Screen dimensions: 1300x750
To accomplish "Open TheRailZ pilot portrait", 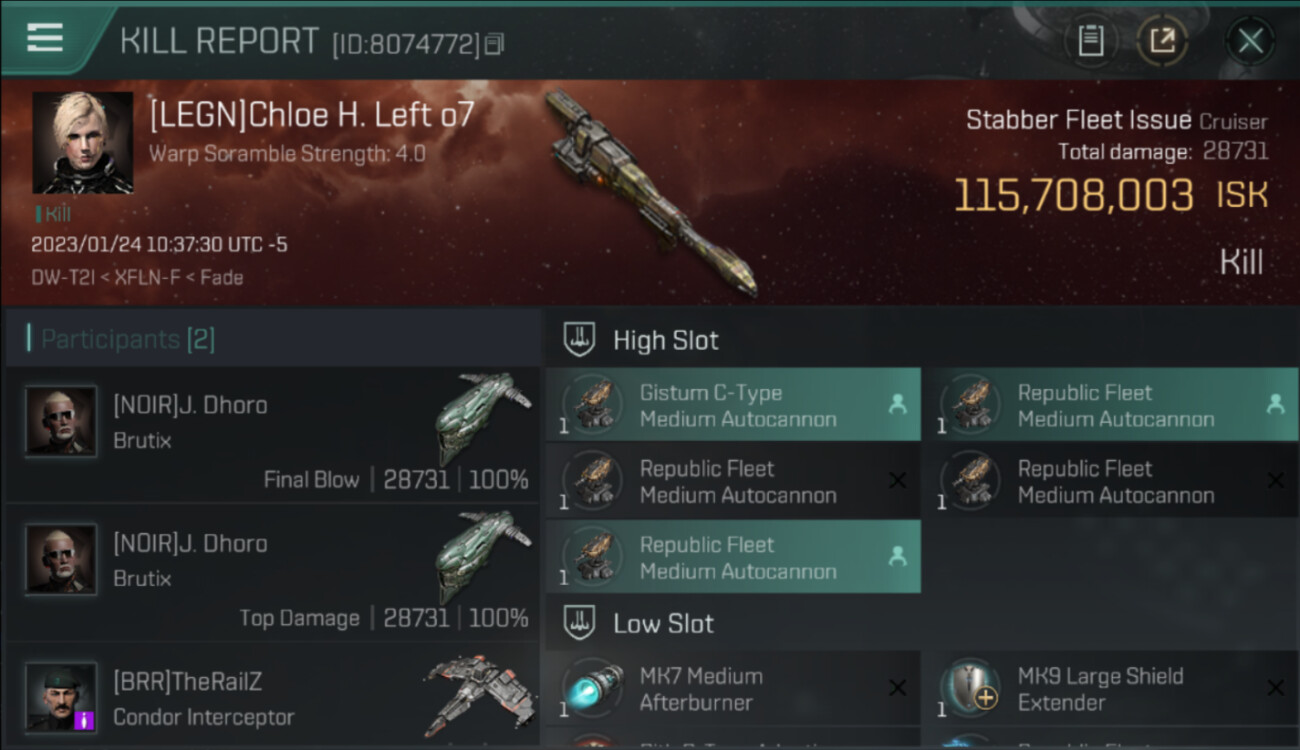I will click(x=61, y=696).
